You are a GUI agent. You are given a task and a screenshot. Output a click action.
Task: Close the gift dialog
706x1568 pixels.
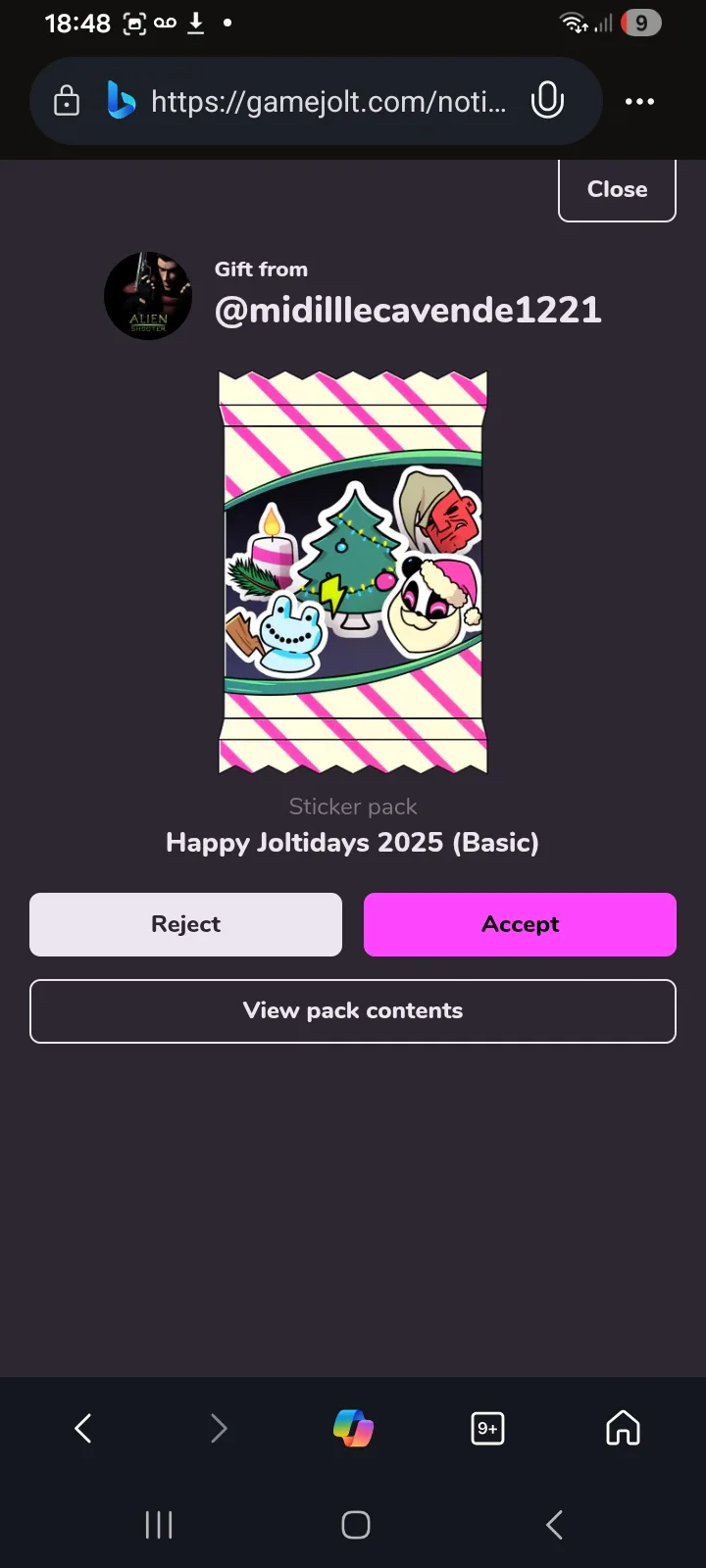(x=617, y=189)
